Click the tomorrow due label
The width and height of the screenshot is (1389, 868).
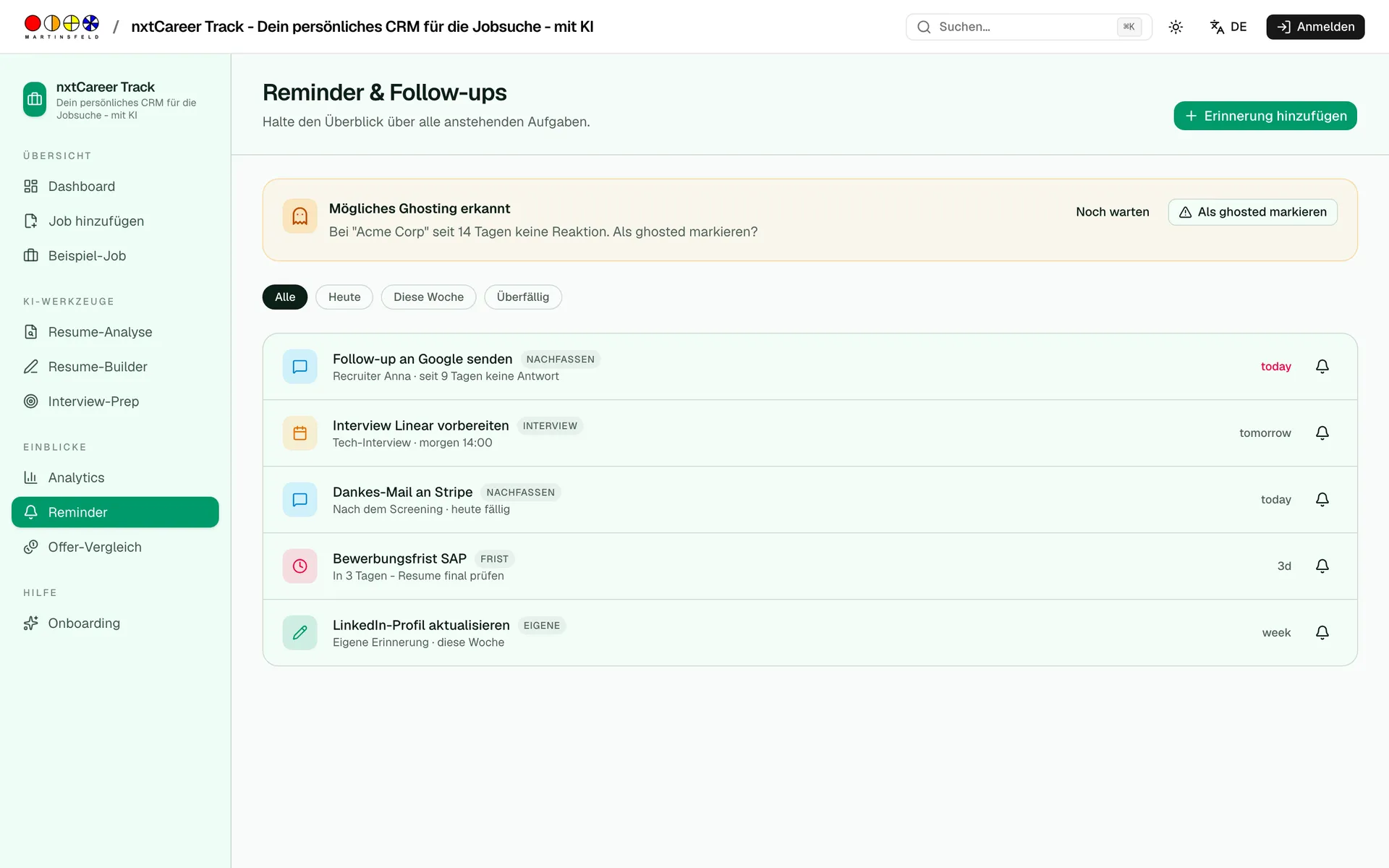click(1265, 433)
